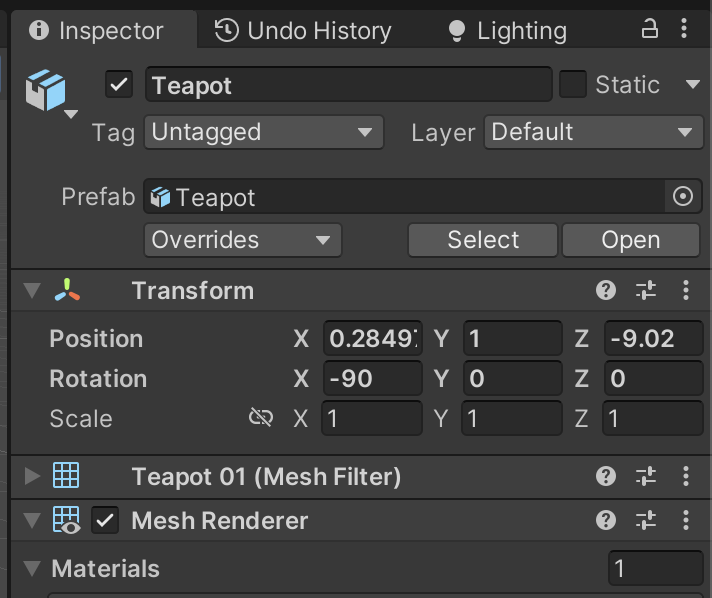Viewport: 712px width, 598px height.
Task: Expand the Teapot 01 Mesh Filter foldout
Action: [x=32, y=476]
